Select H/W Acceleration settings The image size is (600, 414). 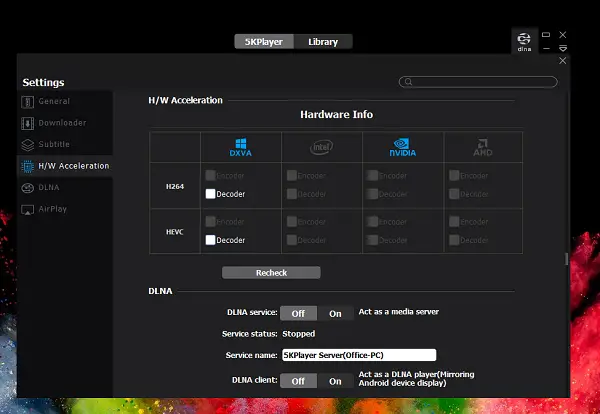pos(65,166)
